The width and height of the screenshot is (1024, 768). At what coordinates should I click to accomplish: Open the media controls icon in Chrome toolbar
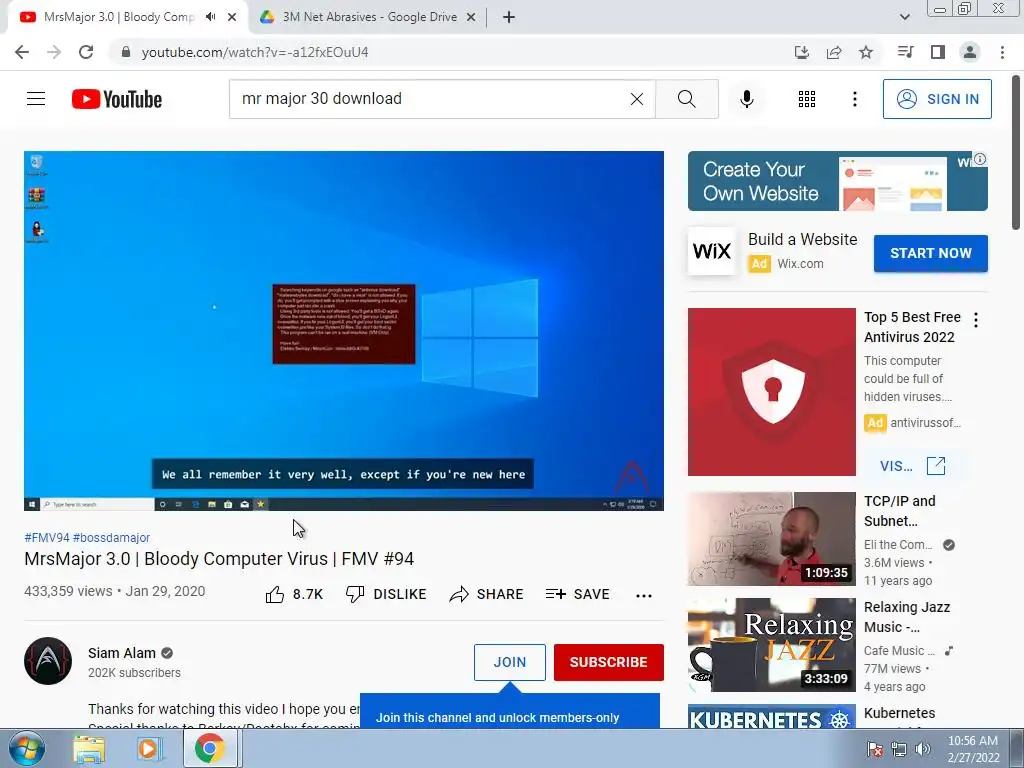(905, 52)
